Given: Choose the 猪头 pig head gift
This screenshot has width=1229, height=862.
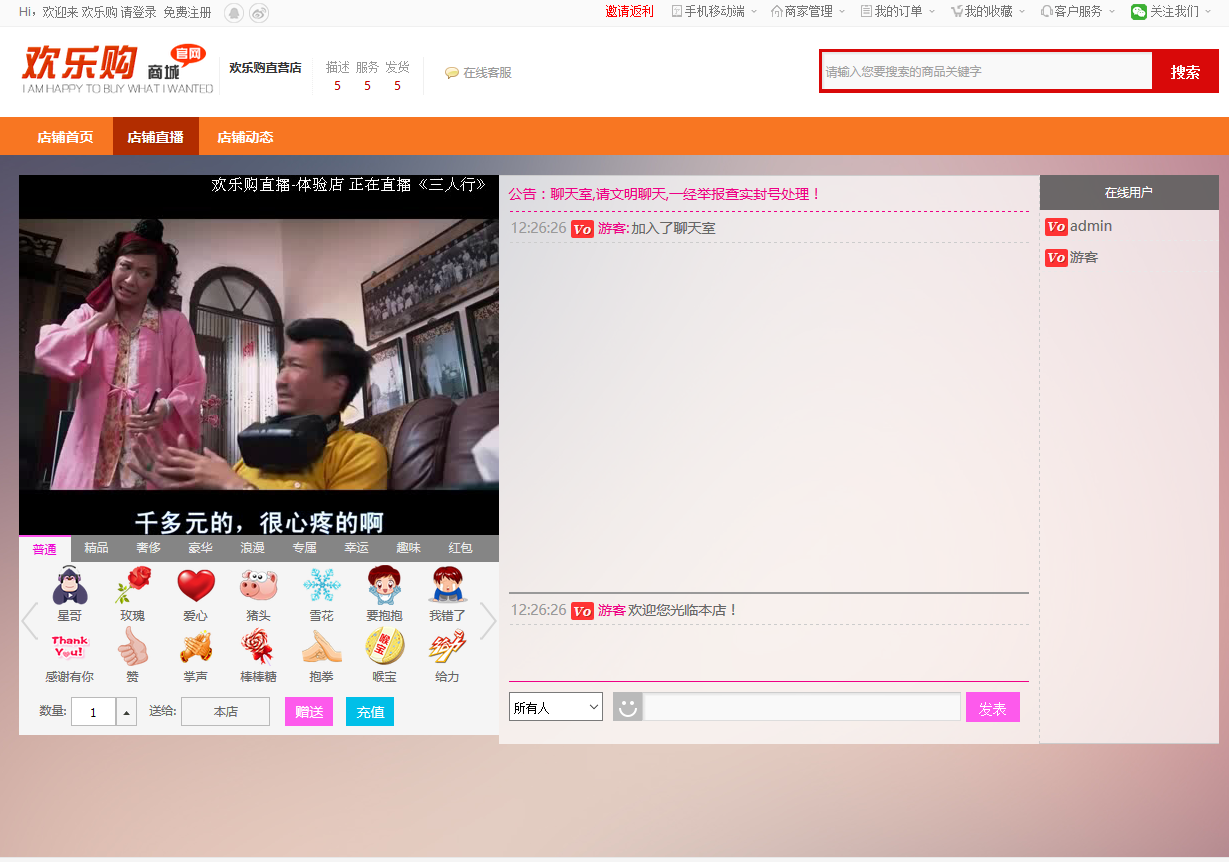Looking at the screenshot, I should pyautogui.click(x=258, y=585).
